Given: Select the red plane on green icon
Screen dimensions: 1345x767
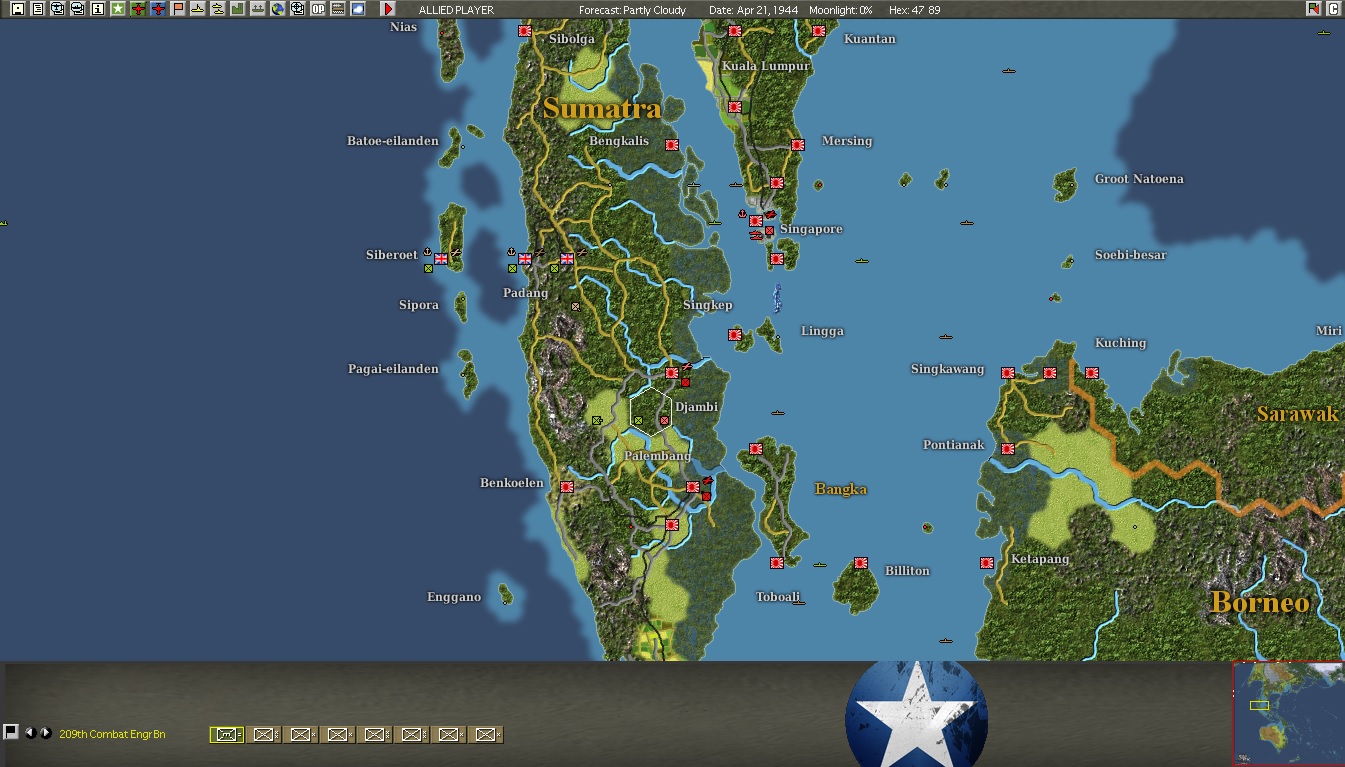Looking at the screenshot, I should click(138, 9).
